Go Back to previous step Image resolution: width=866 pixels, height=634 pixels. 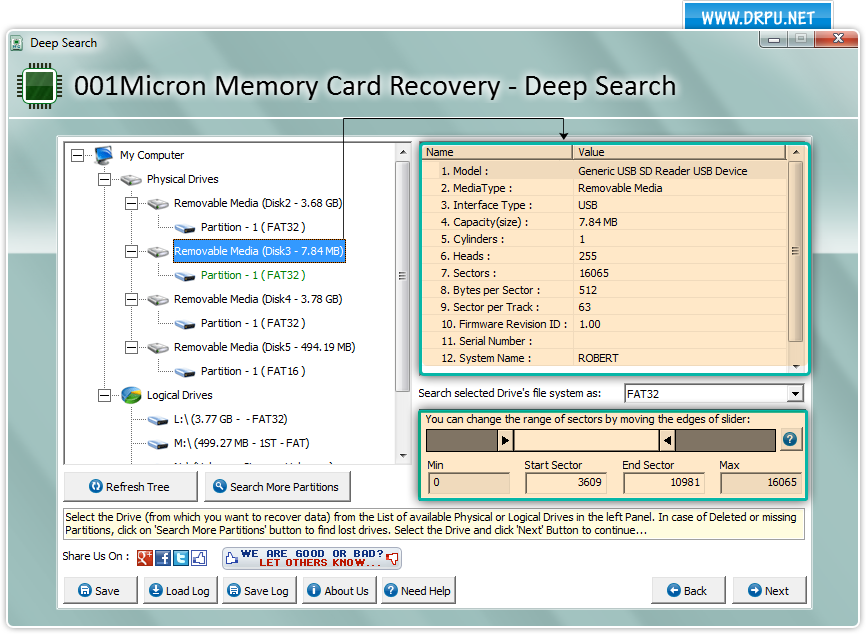point(688,590)
